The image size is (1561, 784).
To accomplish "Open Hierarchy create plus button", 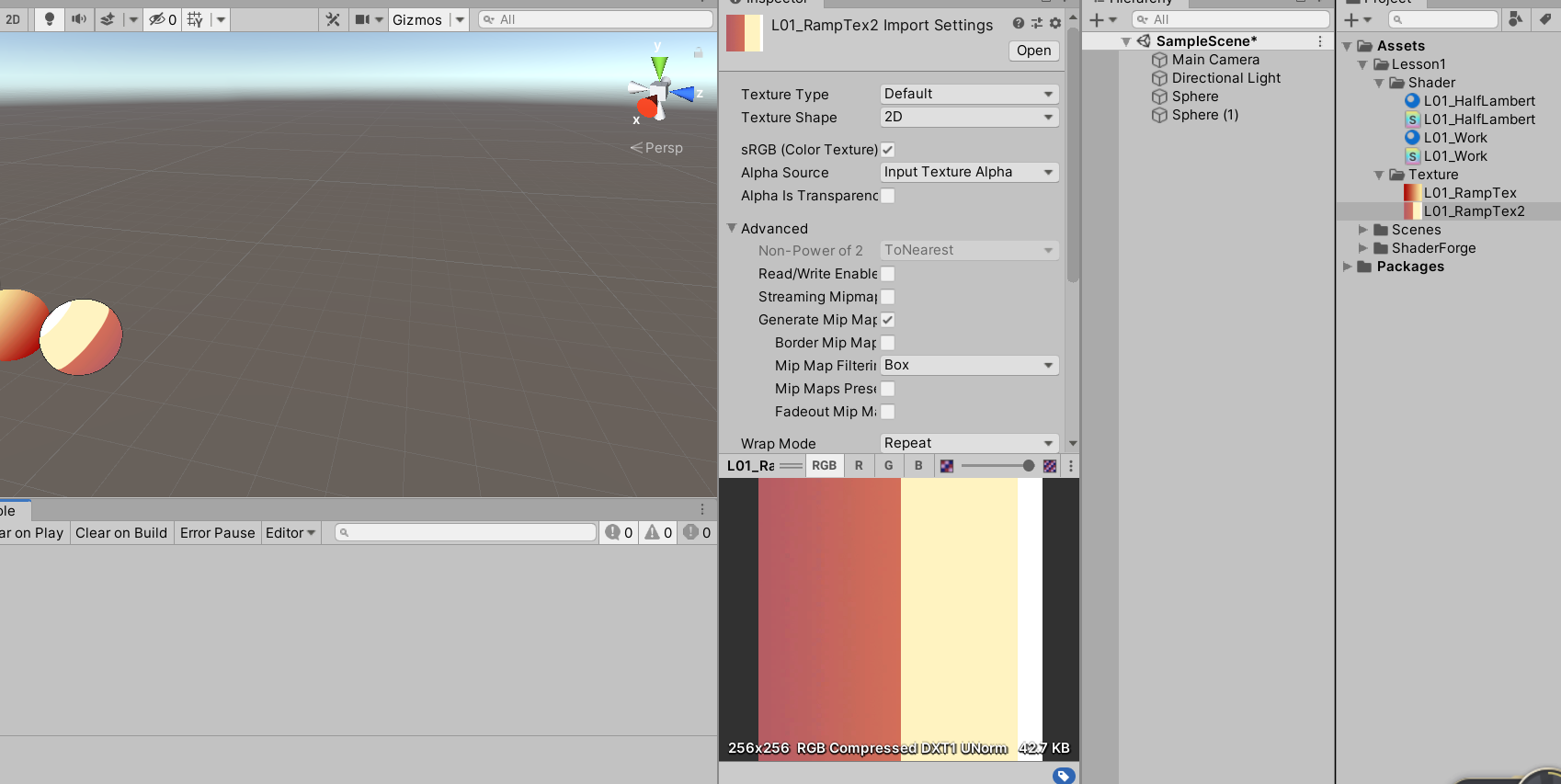I will point(1102,19).
